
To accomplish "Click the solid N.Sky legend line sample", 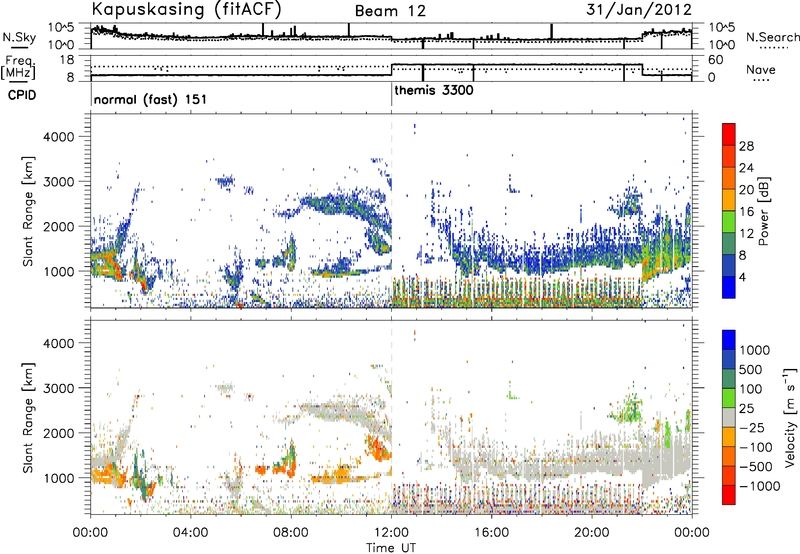I will (x=19, y=47).
